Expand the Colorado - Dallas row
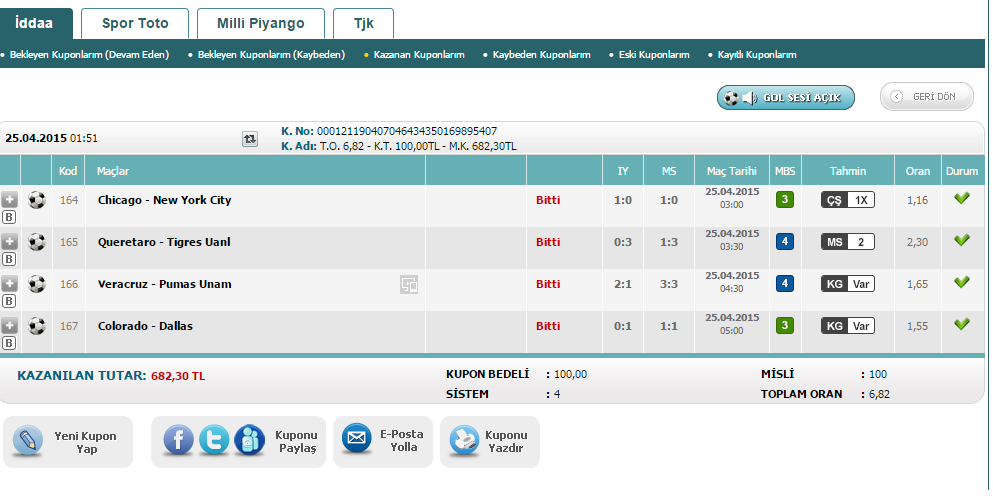 [9, 326]
